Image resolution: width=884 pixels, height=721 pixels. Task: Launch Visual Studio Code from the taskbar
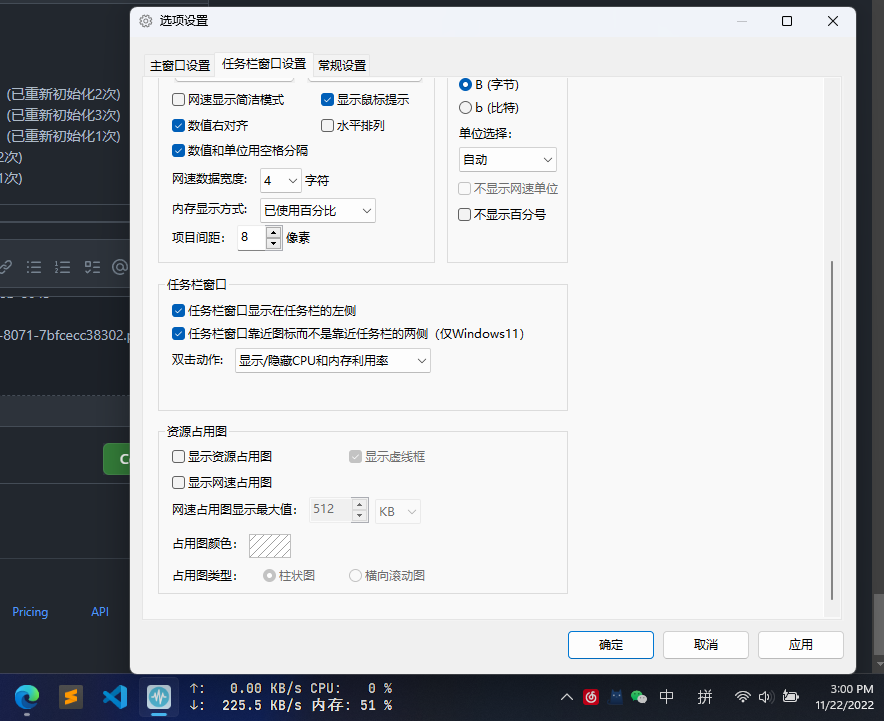click(113, 697)
